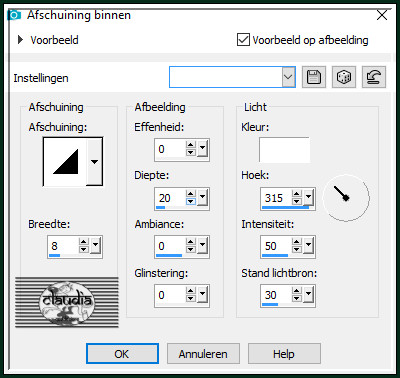
Task: Decrease the Glinstering value with down arrow
Action: (x=191, y=298)
